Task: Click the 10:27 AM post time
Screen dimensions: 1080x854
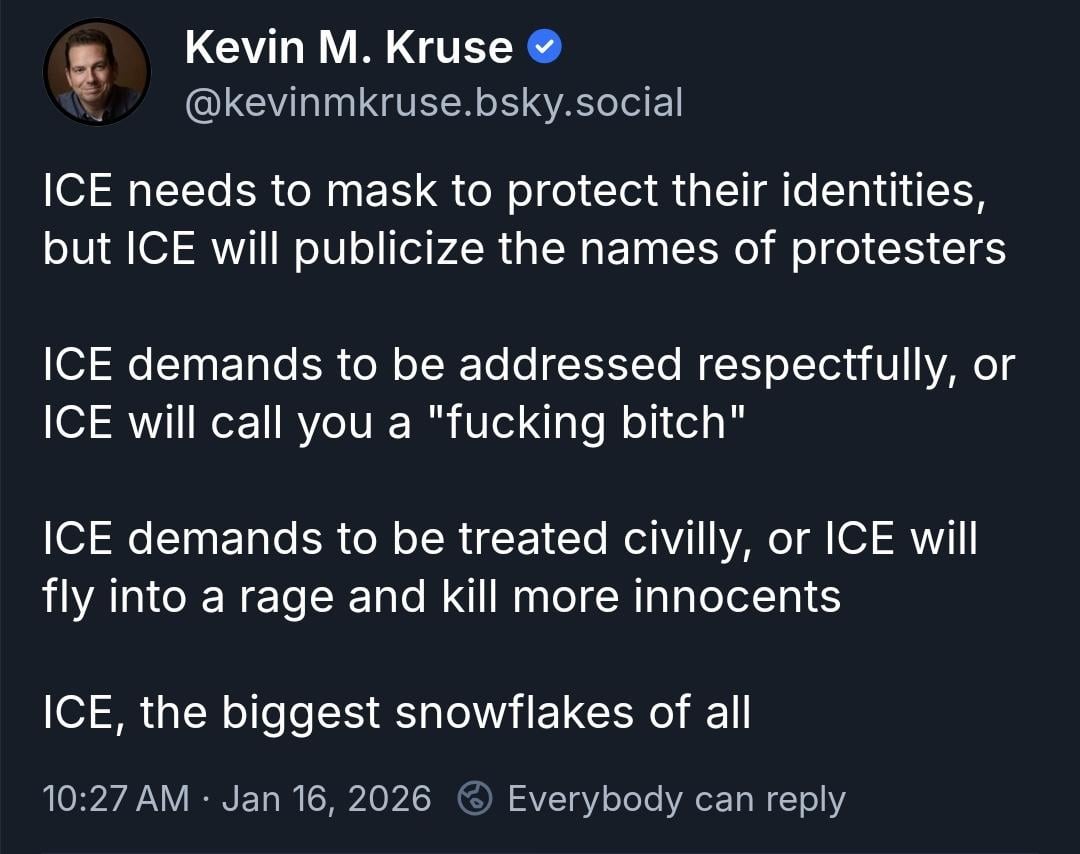Action: (x=115, y=798)
